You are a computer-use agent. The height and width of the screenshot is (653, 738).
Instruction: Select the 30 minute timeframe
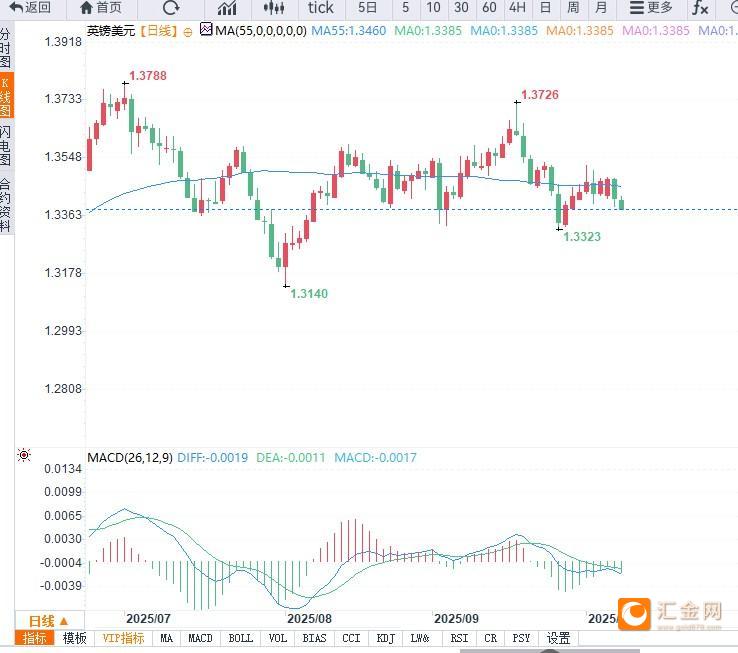coord(461,8)
